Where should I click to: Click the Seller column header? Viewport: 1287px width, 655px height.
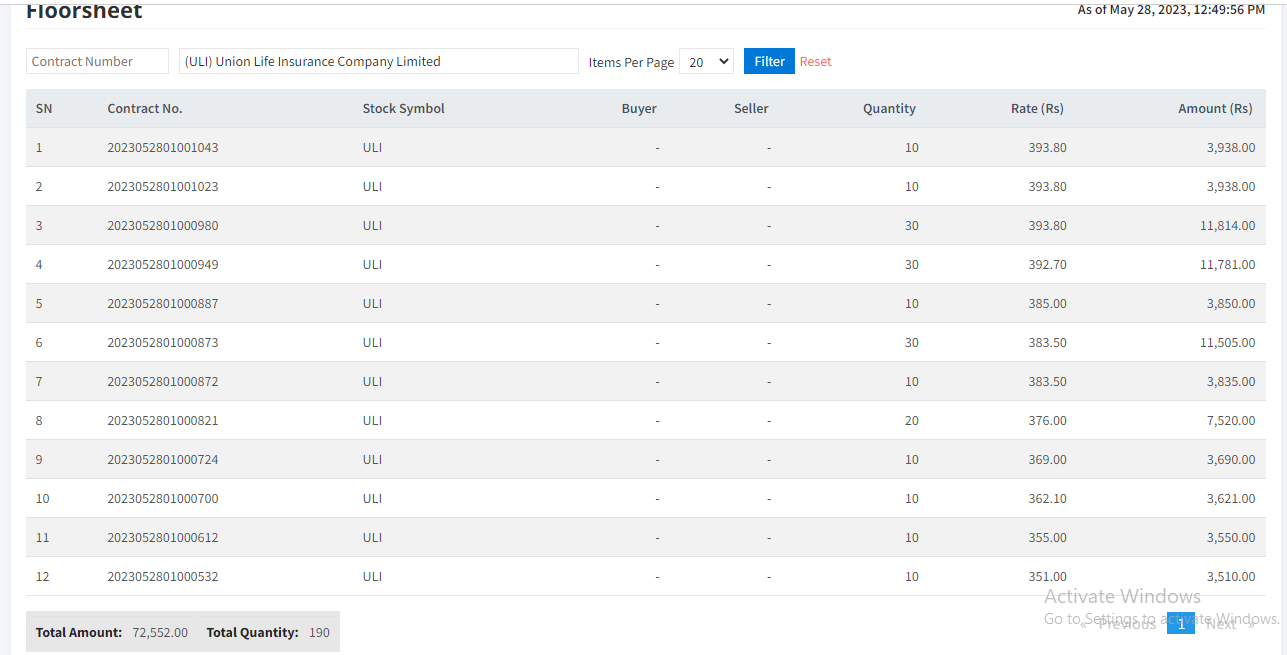coord(751,108)
